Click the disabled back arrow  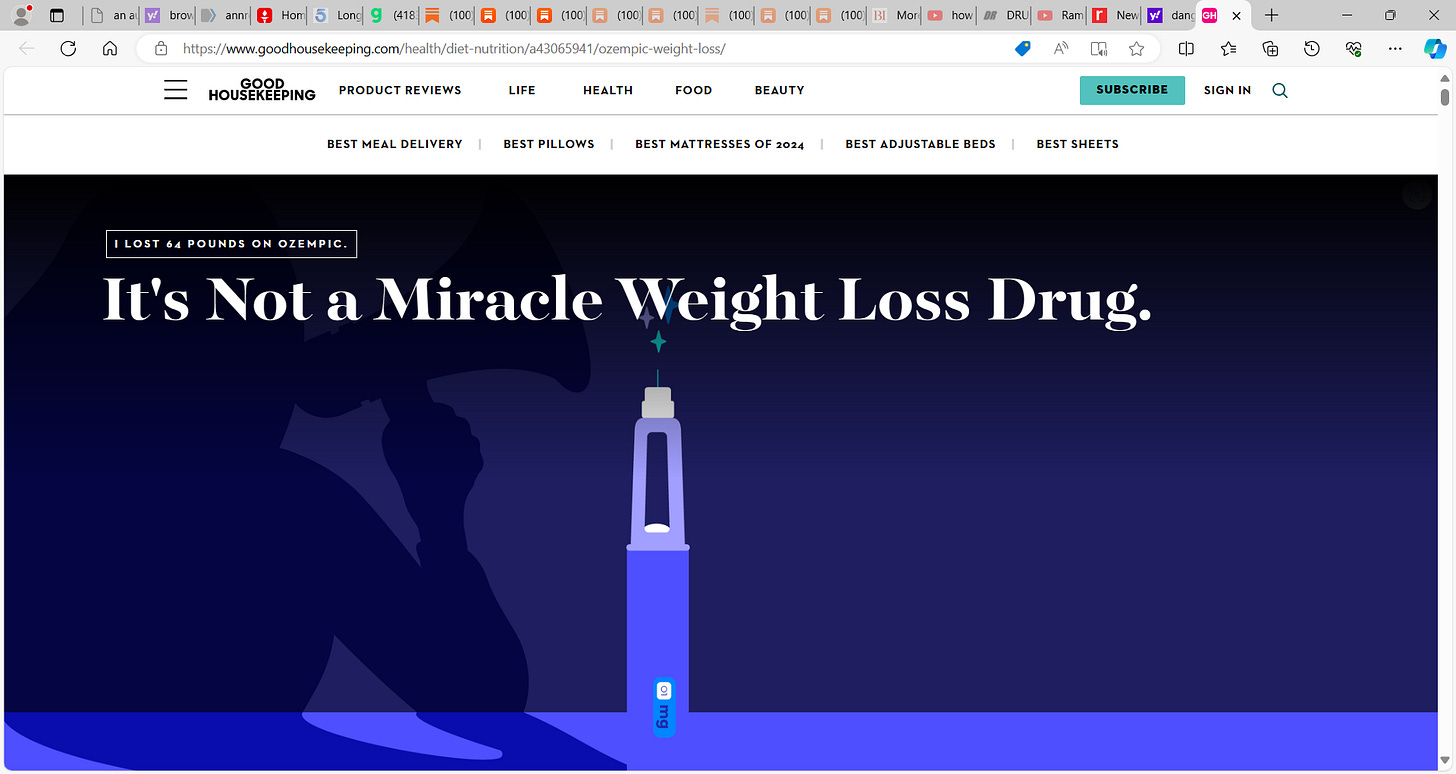point(26,48)
